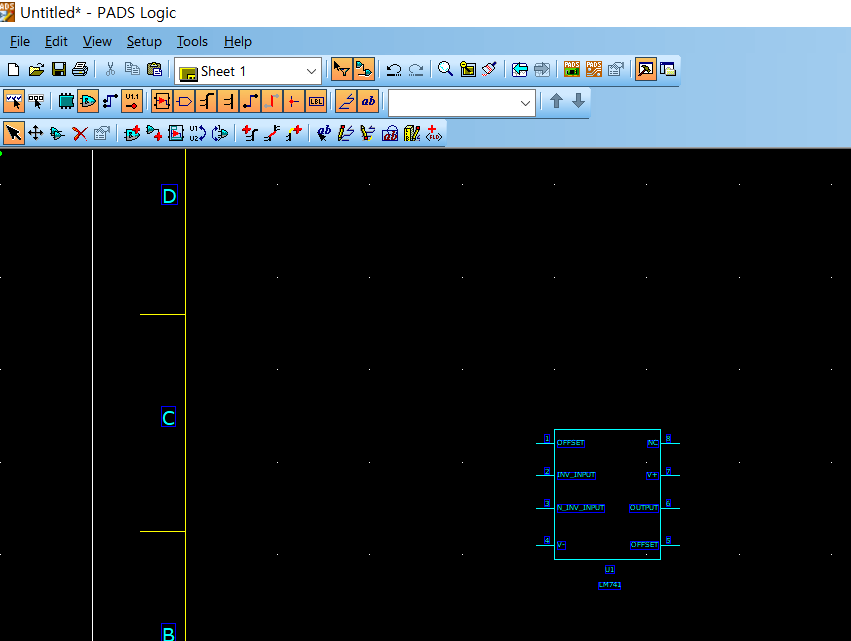Select border zone letter D

pos(169,195)
